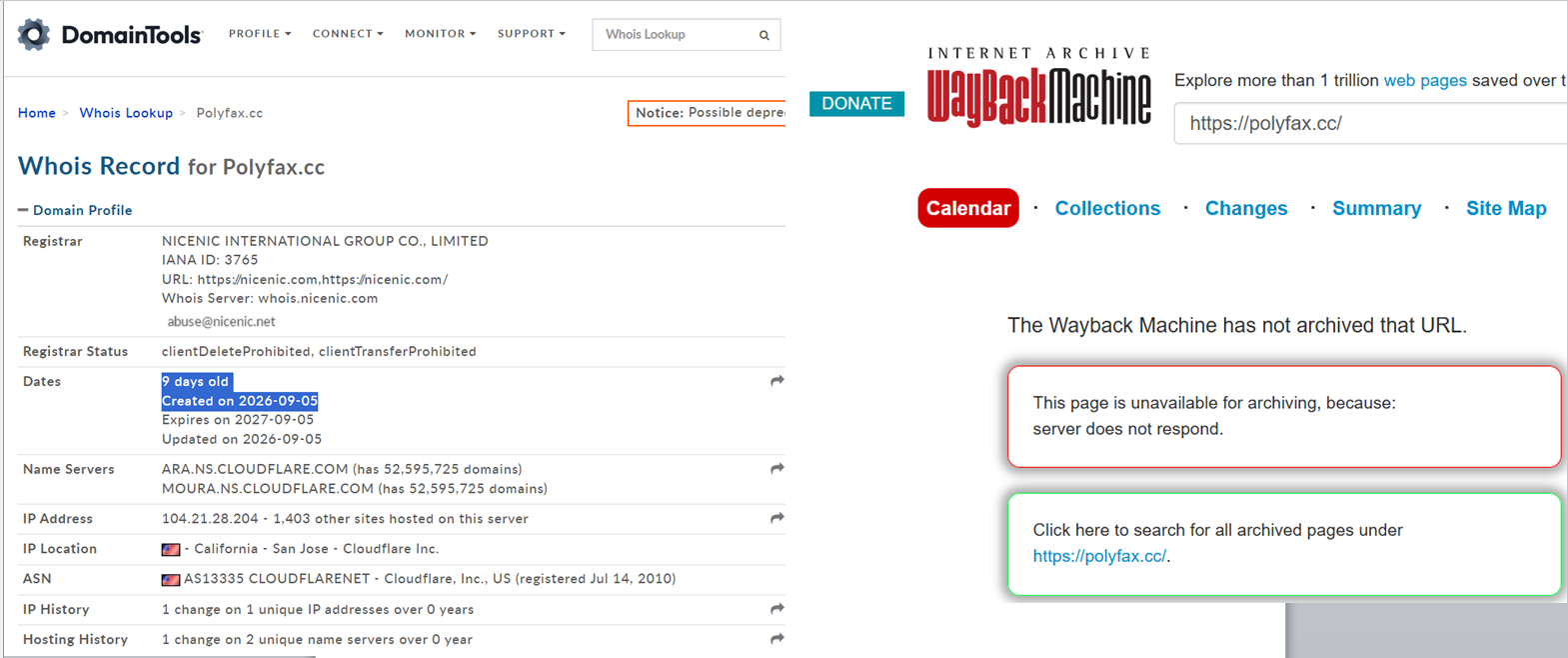Switch to the Collections tab
The width and height of the screenshot is (1568, 658).
click(x=1107, y=208)
